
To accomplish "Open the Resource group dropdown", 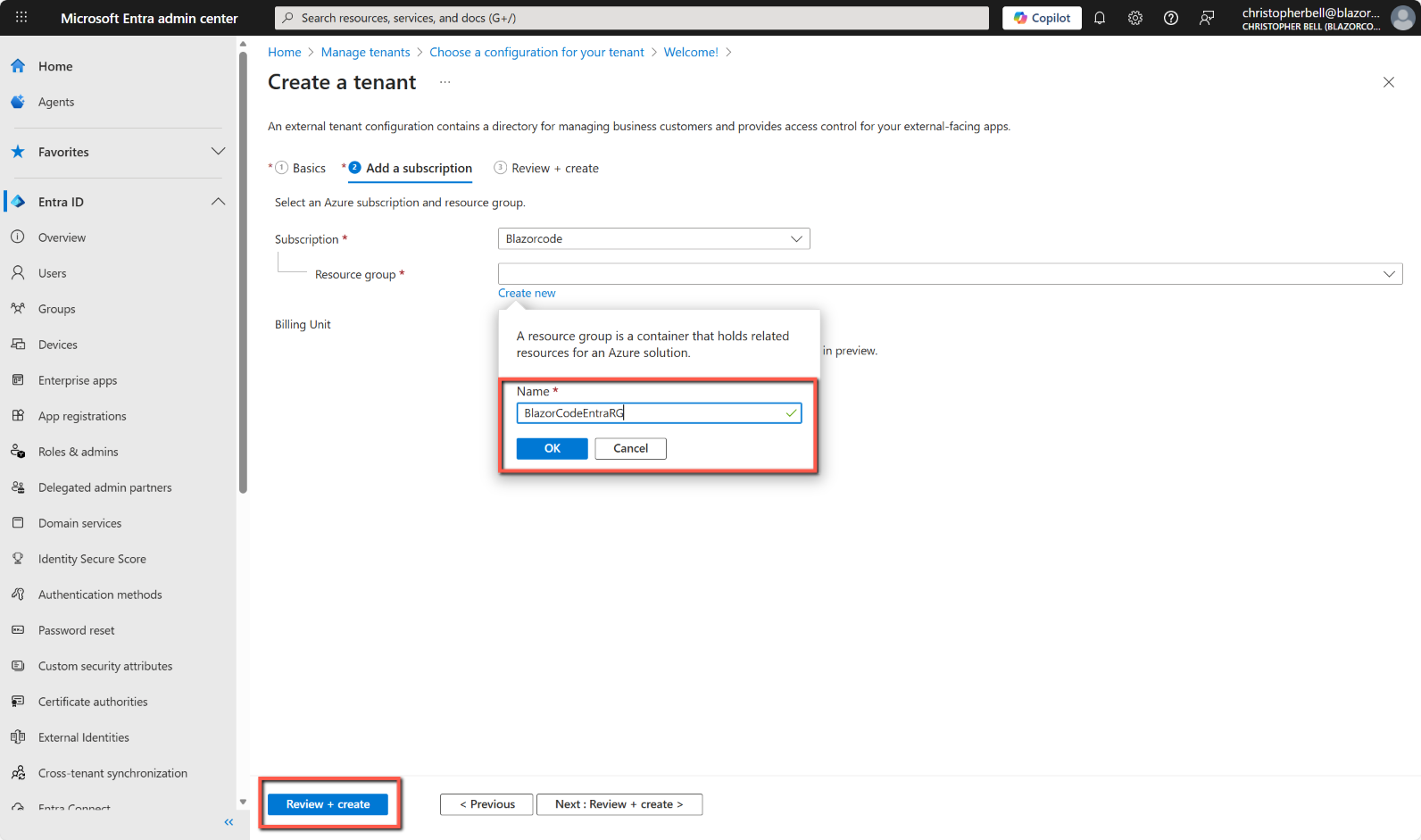I will pyautogui.click(x=950, y=274).
